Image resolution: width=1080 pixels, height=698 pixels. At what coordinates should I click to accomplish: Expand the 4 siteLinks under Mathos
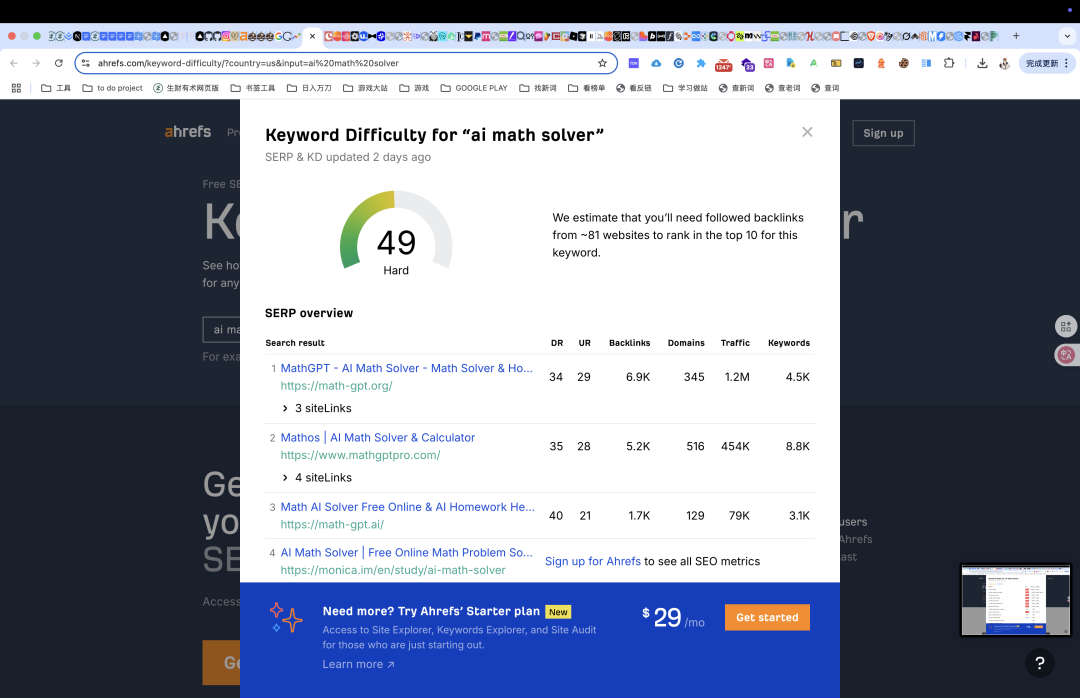(317, 478)
